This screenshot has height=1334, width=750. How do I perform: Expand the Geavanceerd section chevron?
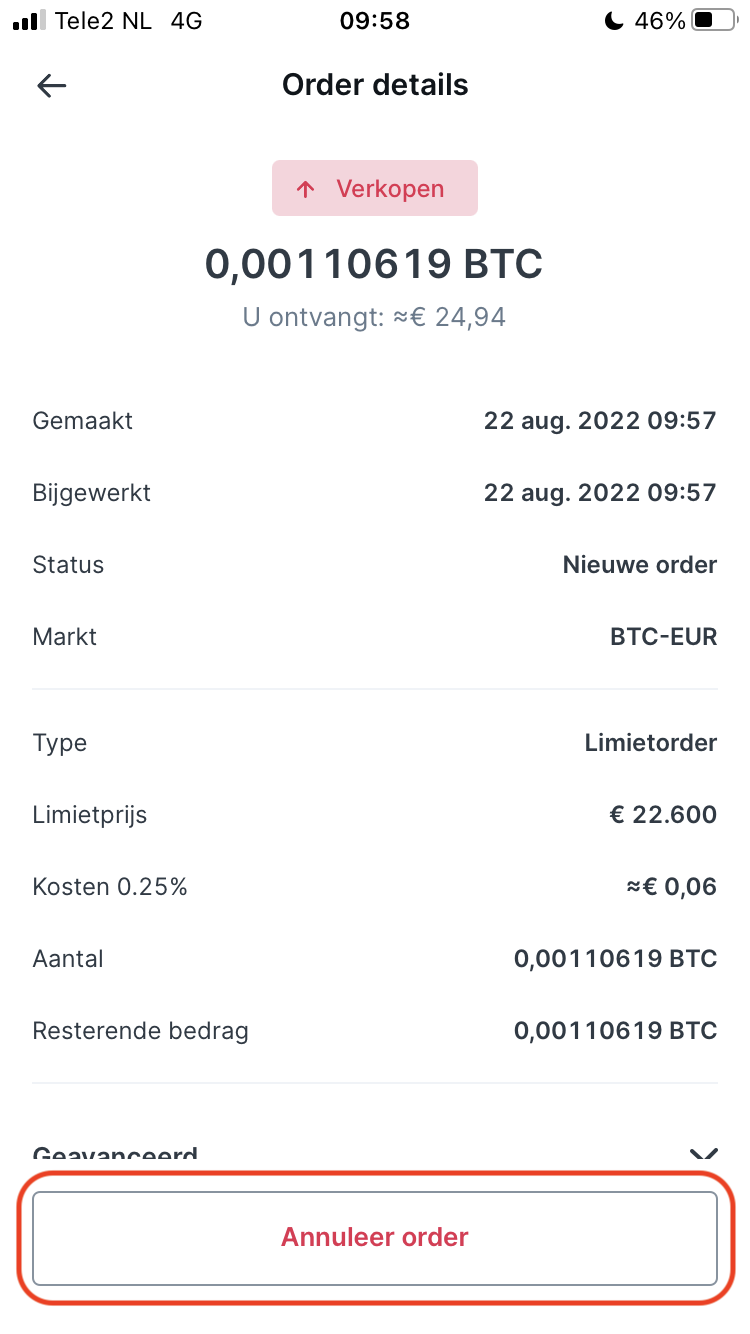pyautogui.click(x=704, y=1155)
